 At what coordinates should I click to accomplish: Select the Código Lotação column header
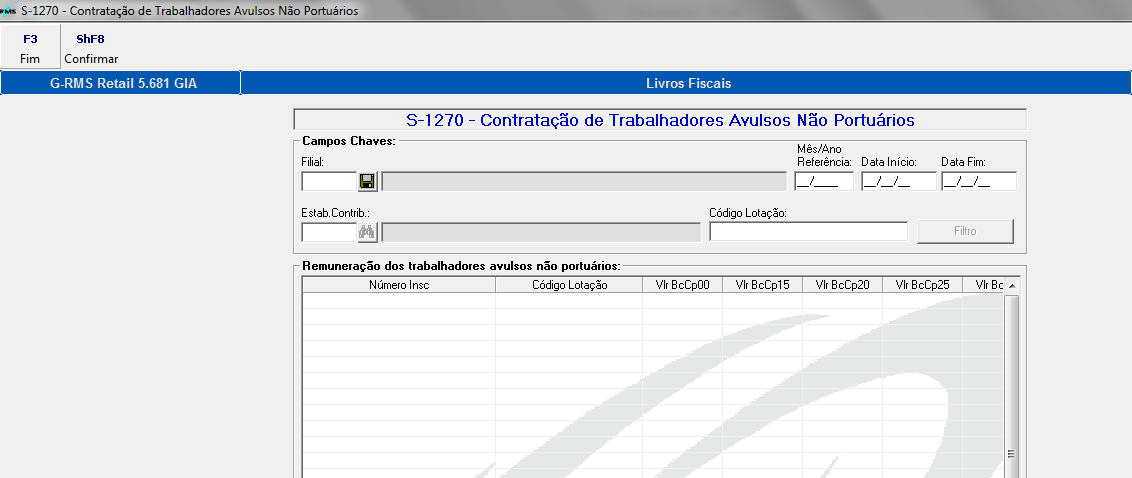coord(570,285)
